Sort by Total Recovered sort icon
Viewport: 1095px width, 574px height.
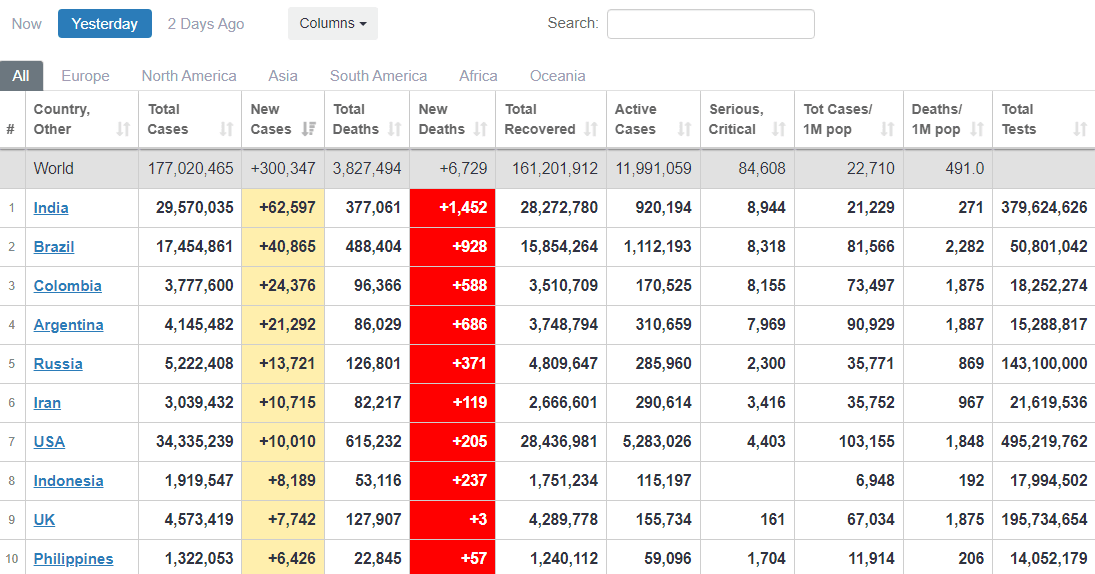590,129
